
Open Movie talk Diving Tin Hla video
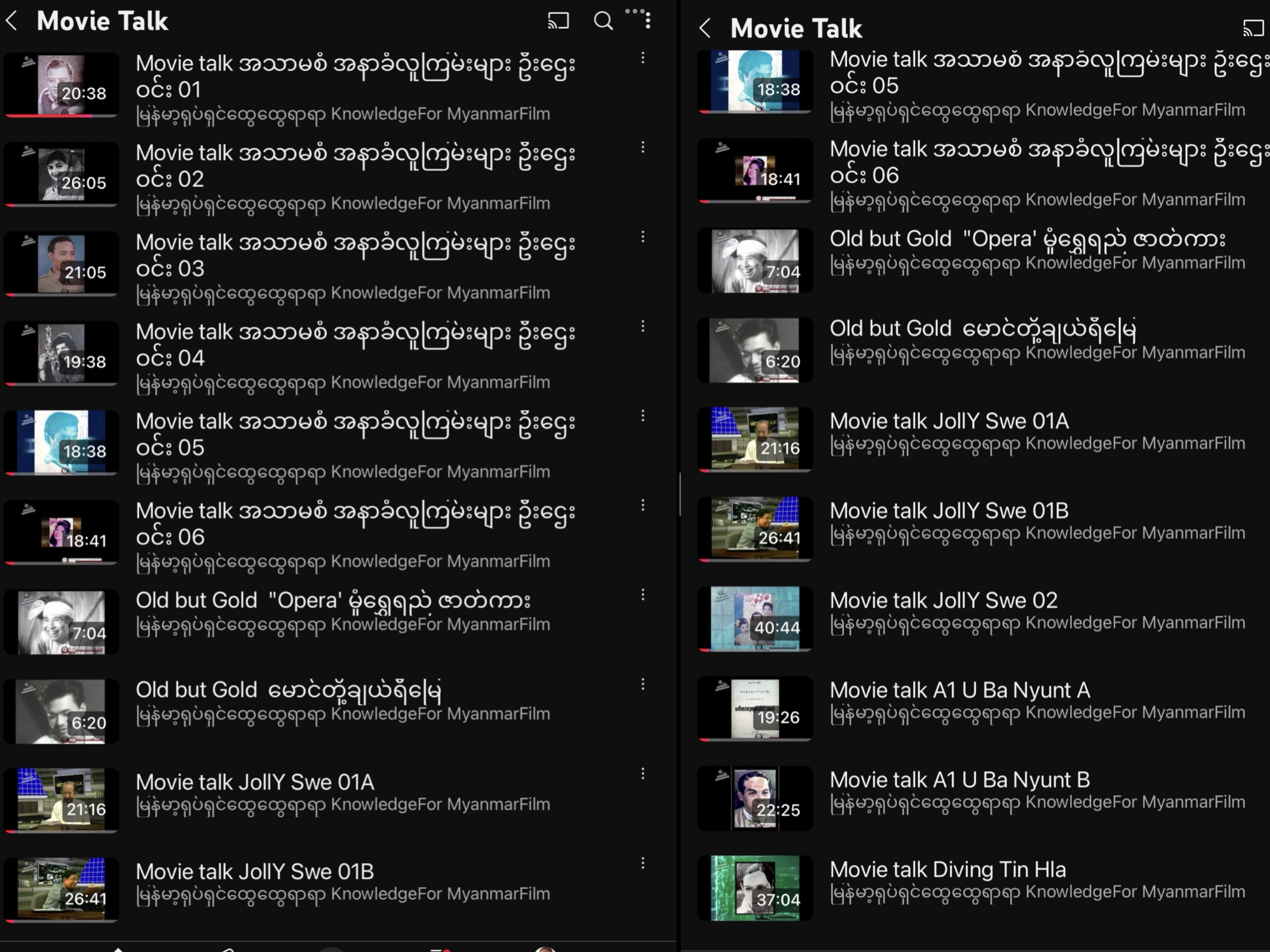pyautogui.click(x=947, y=870)
